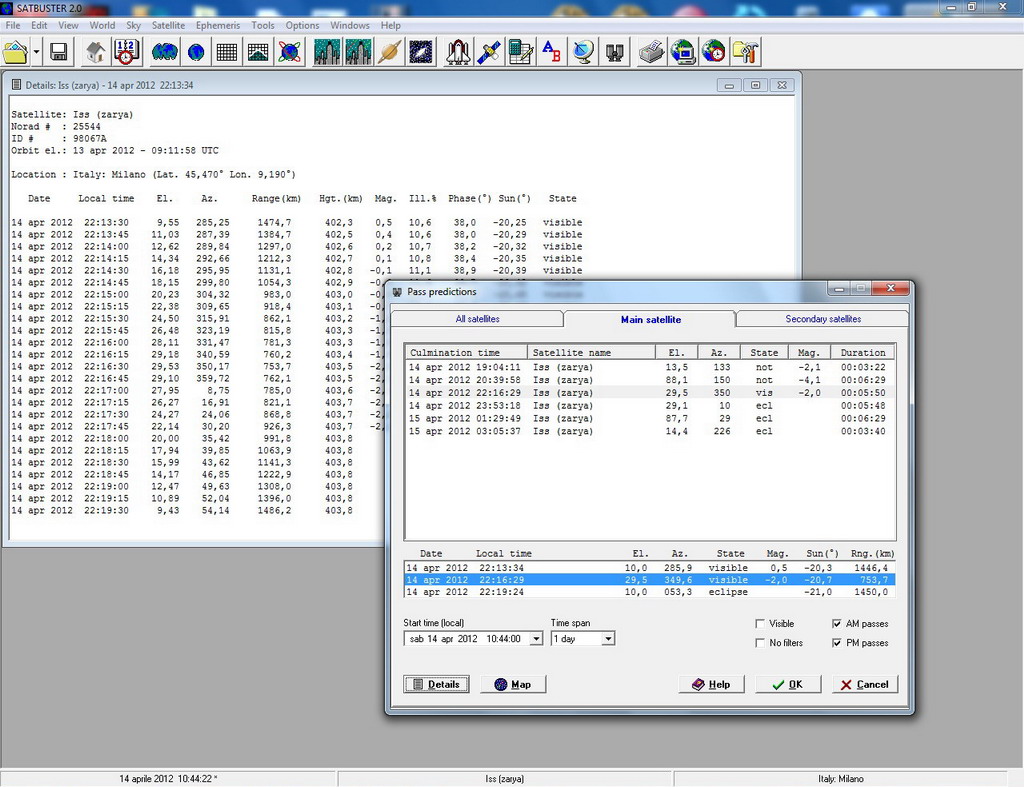Open the View menu
The height and width of the screenshot is (787, 1024).
68,25
